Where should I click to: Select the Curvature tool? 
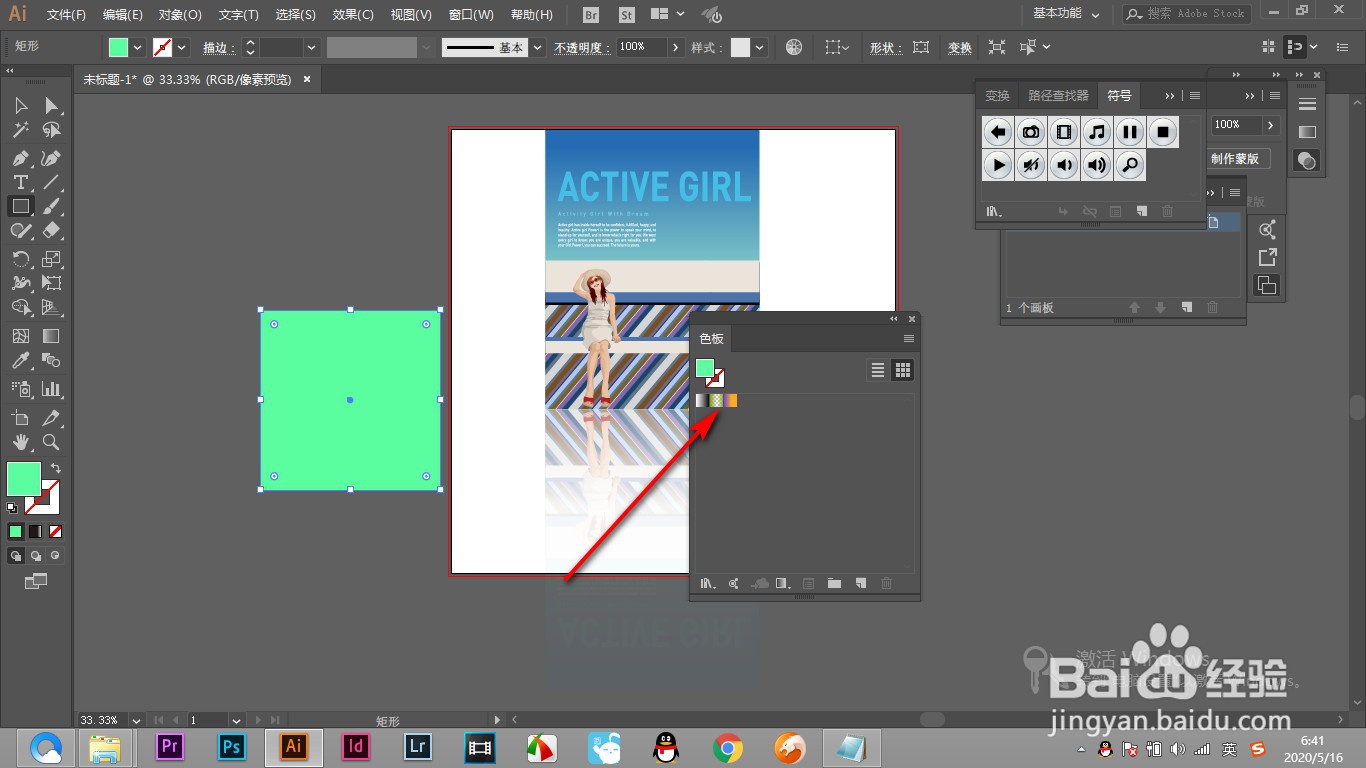pyautogui.click(x=51, y=158)
